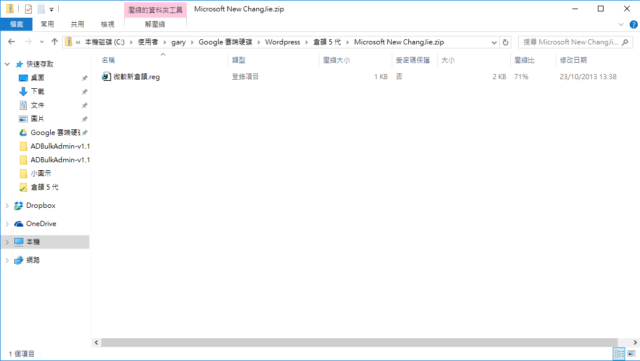Select Dropbox in the navigation pane
Viewport: 640px width, 361px height.
pos(40,205)
